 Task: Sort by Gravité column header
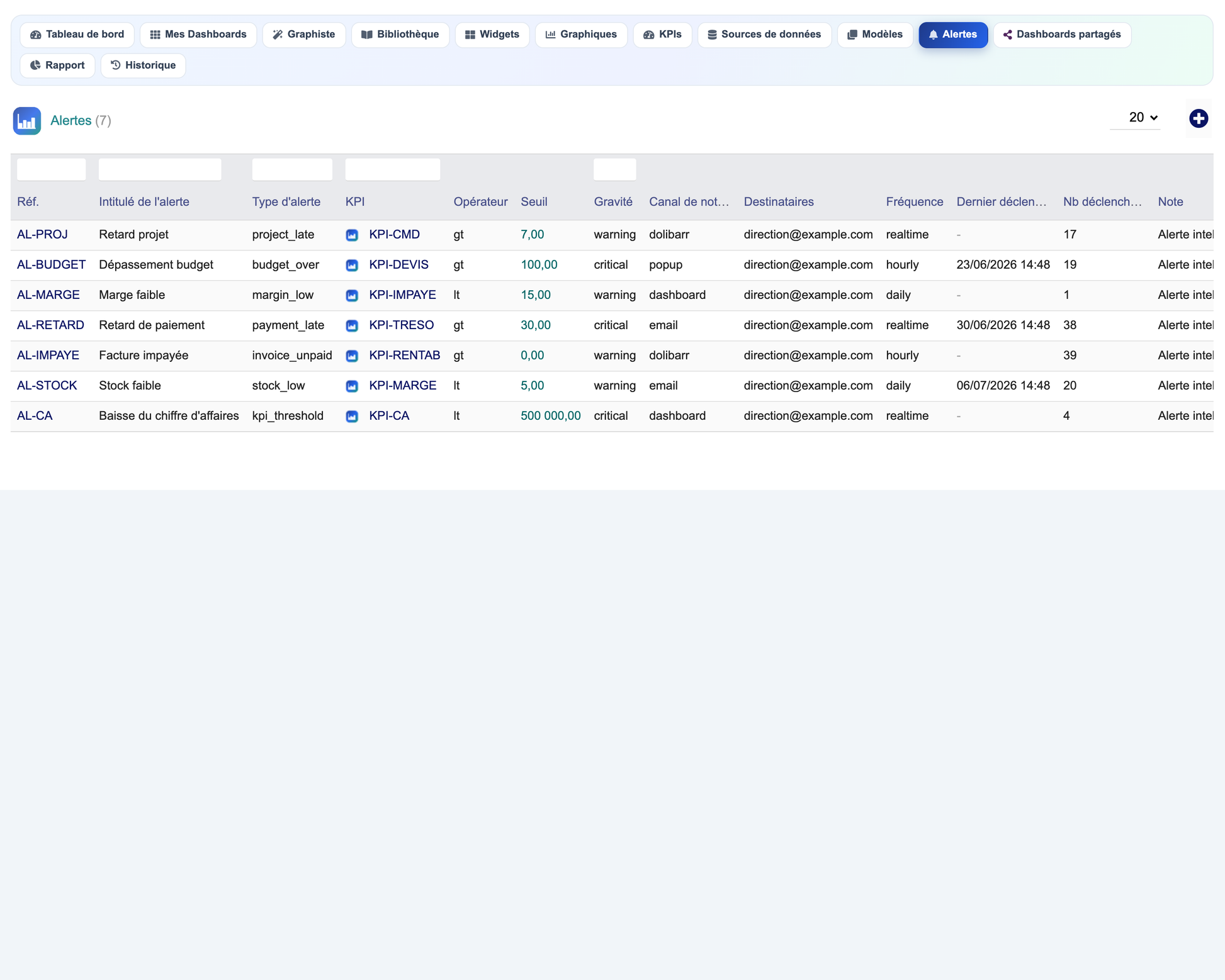point(613,202)
